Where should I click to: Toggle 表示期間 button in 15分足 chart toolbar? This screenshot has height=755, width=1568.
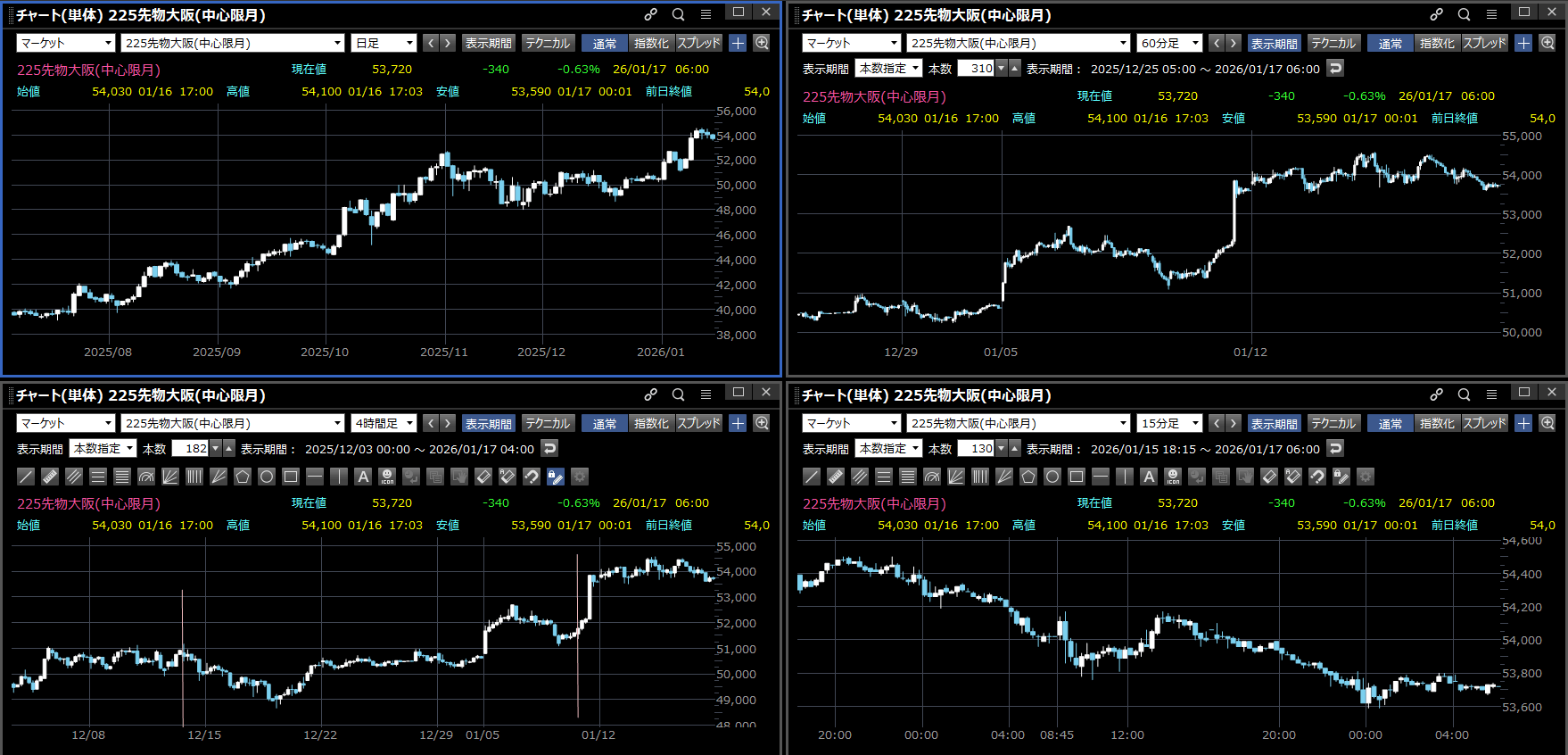coord(1274,424)
